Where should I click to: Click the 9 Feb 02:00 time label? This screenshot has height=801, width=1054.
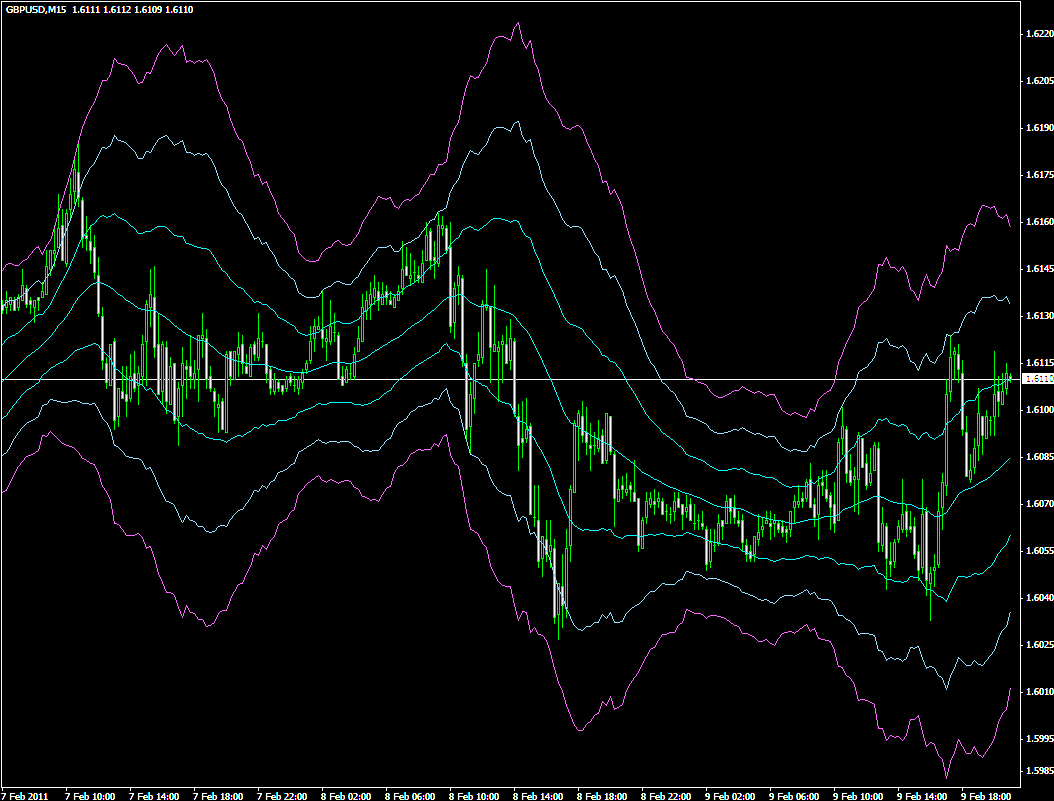click(731, 796)
